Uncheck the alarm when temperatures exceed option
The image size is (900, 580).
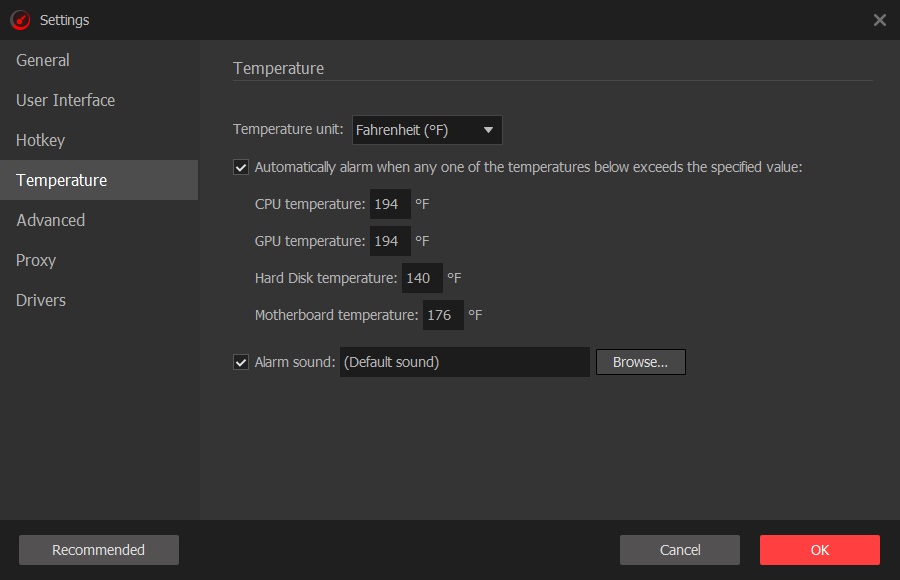(x=240, y=167)
